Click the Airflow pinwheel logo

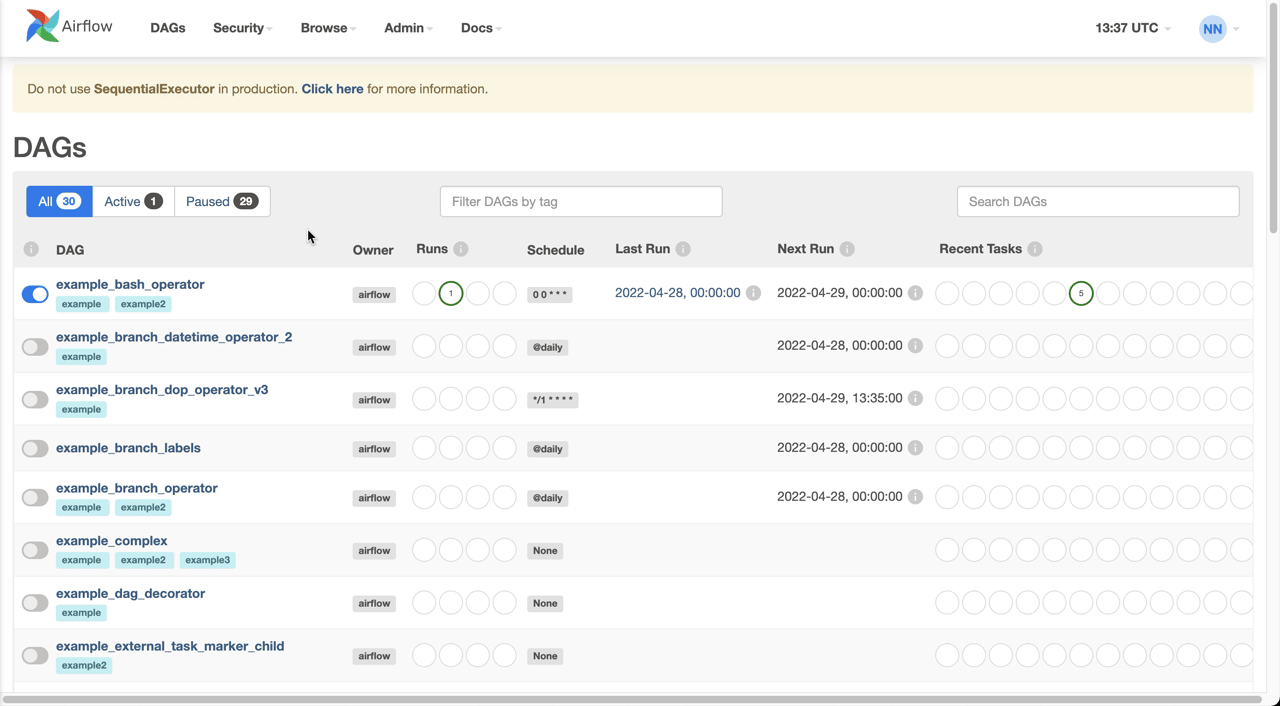click(43, 26)
